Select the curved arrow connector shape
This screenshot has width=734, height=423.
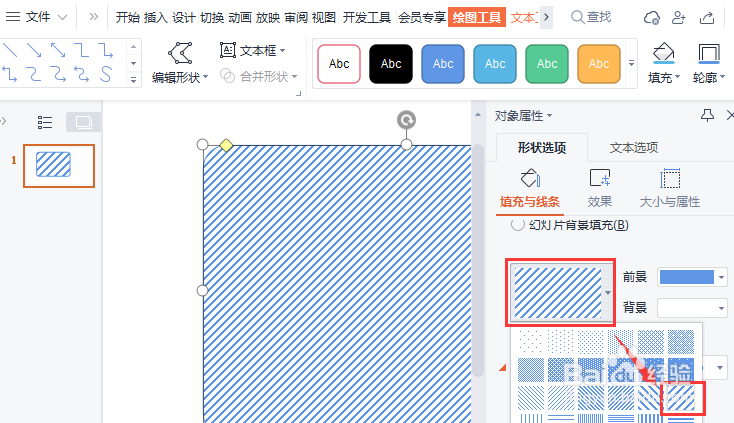tap(58, 74)
